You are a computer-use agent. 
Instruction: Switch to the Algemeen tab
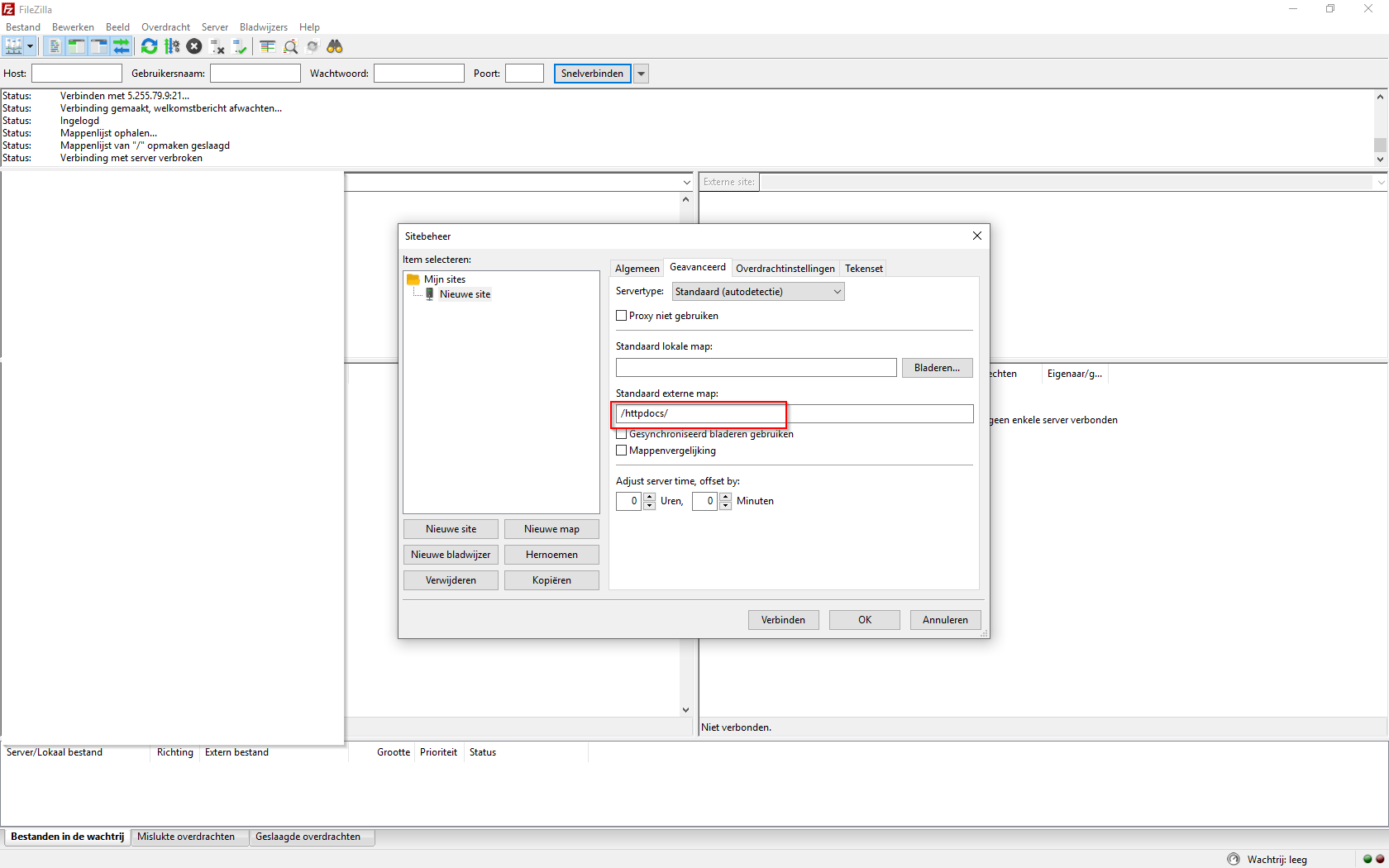coord(637,269)
